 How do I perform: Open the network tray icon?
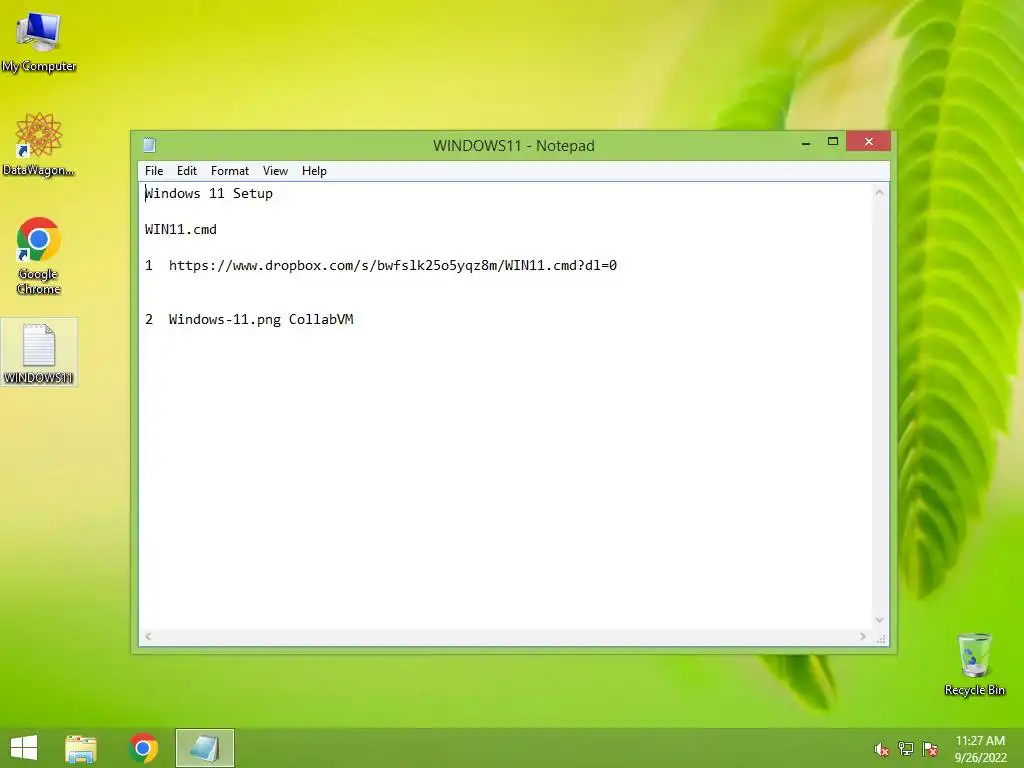pyautogui.click(x=906, y=749)
